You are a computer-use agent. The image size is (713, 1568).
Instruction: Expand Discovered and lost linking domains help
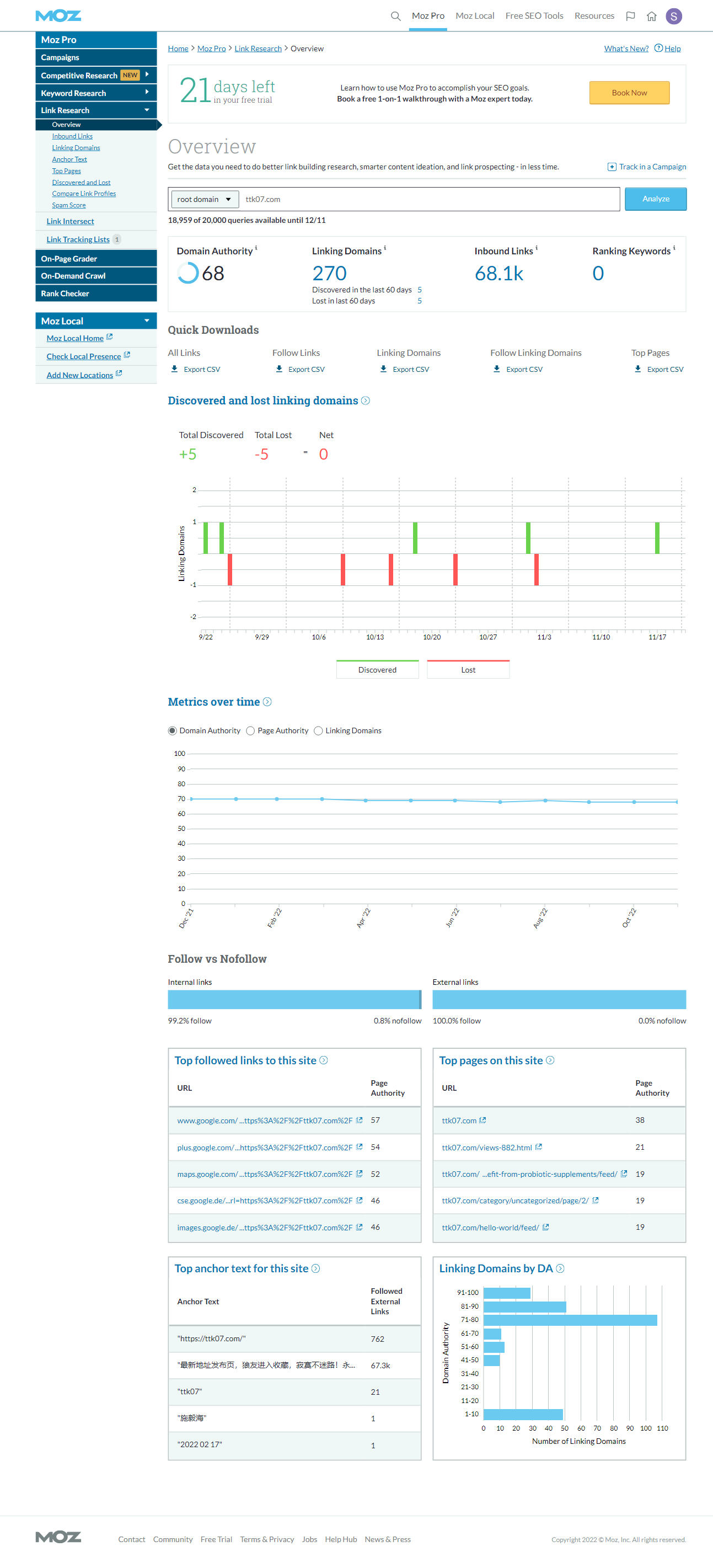365,401
